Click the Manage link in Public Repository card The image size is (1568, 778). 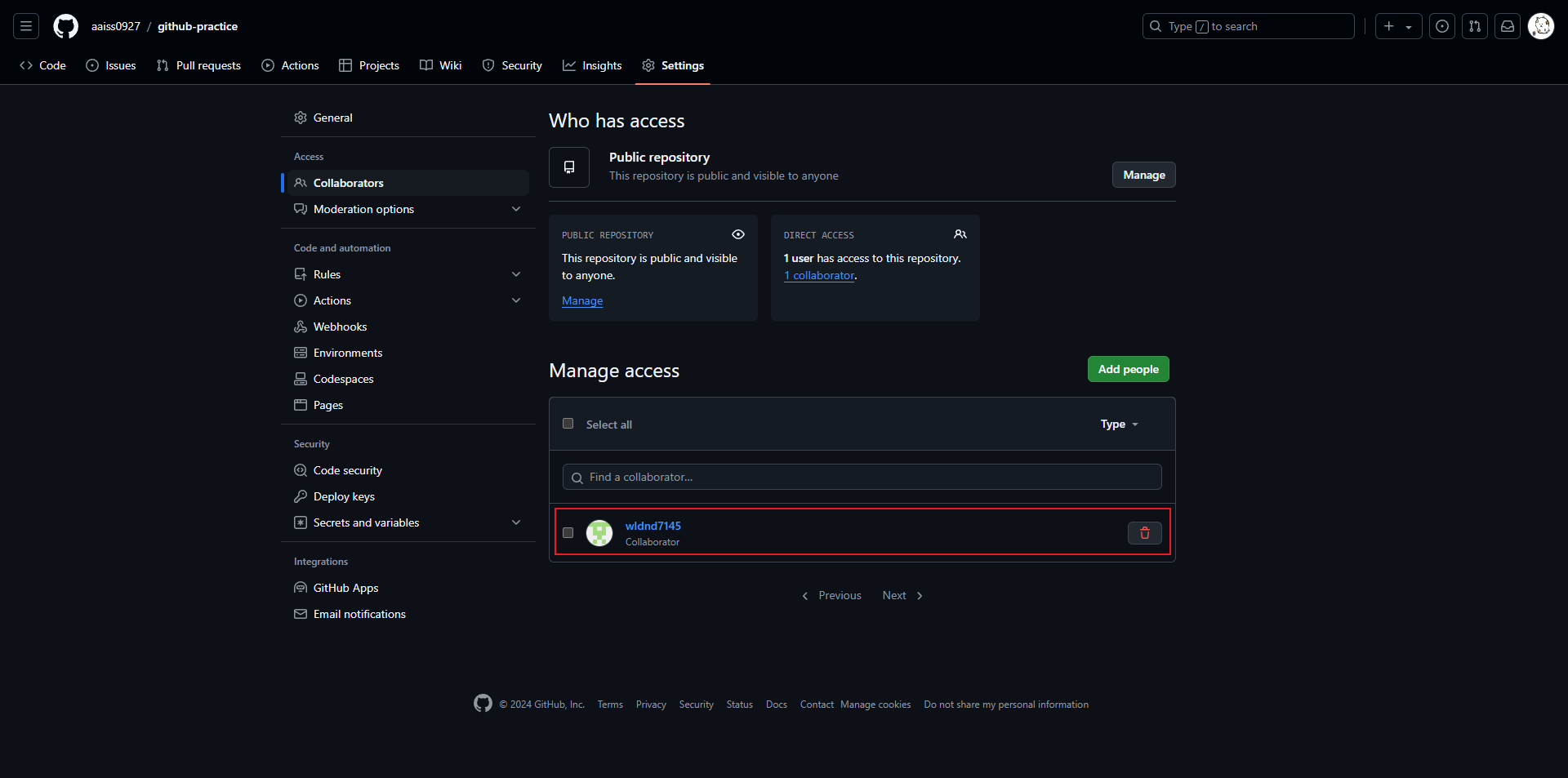click(582, 300)
